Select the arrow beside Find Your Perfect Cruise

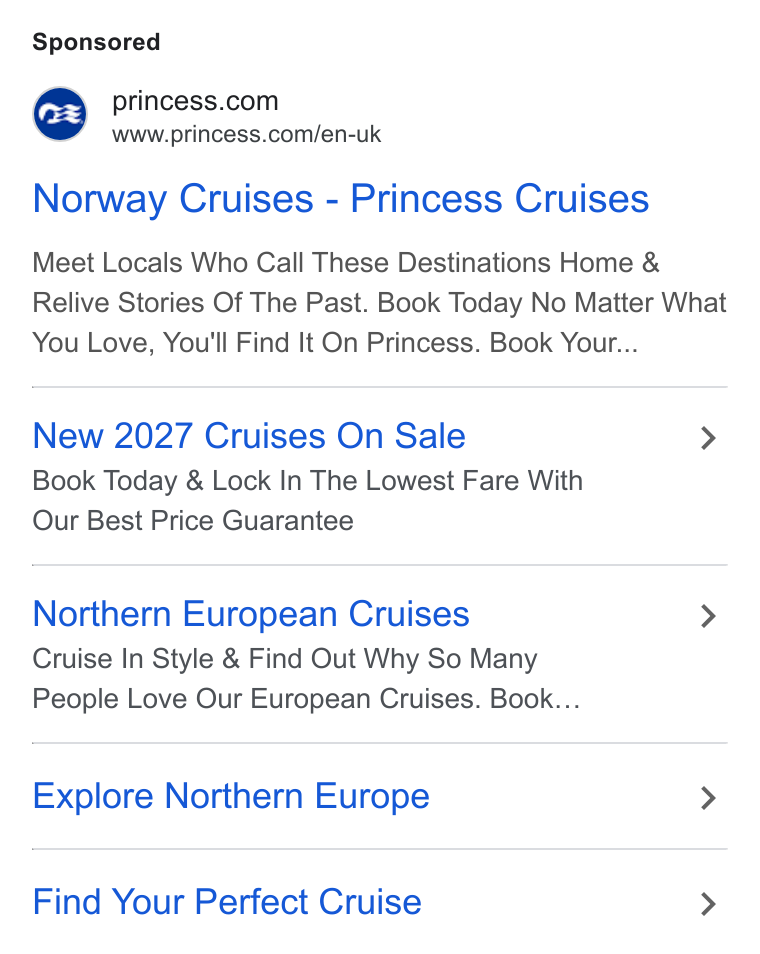708,904
